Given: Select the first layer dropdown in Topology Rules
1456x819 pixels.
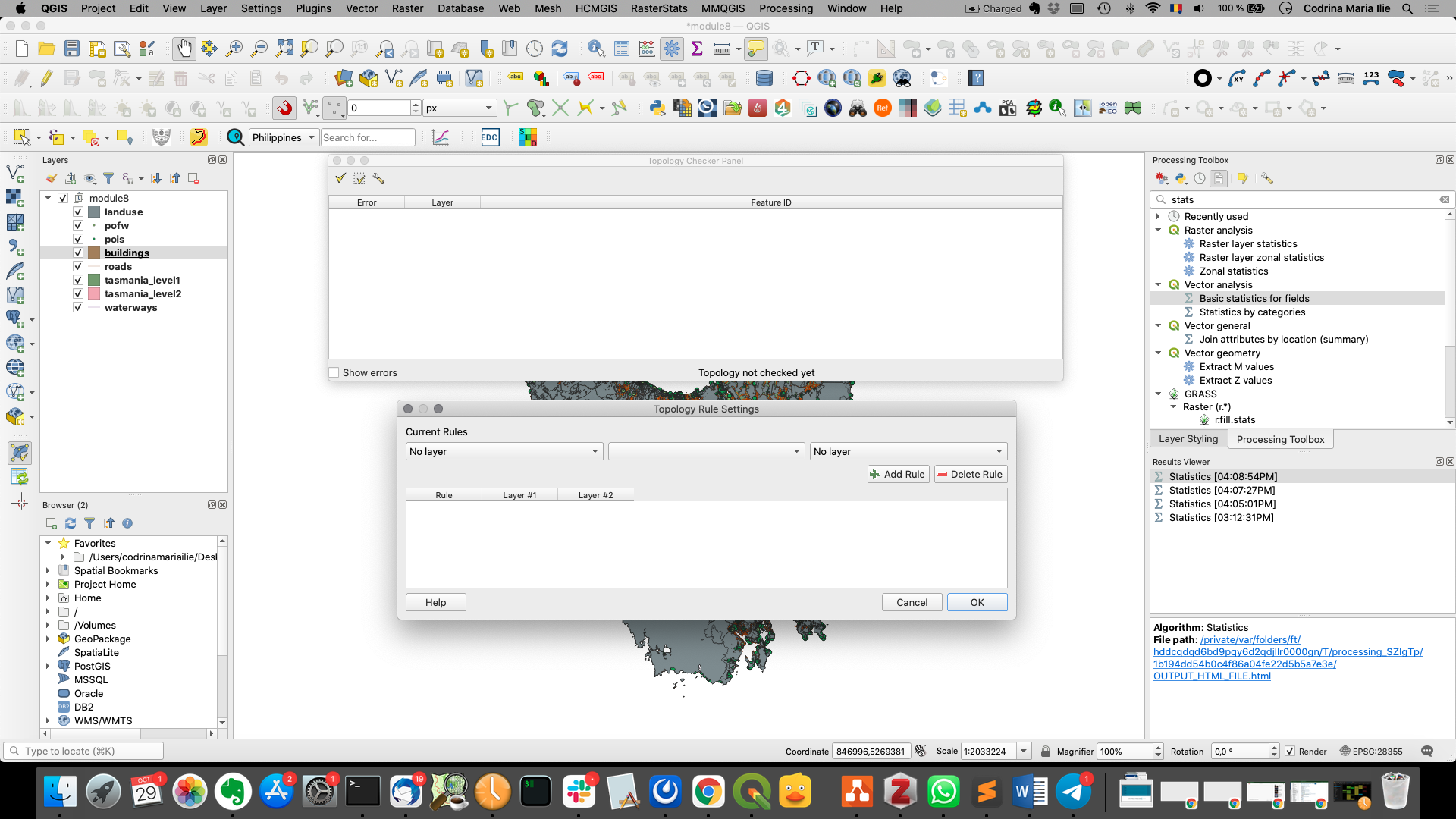Looking at the screenshot, I should tap(503, 451).
